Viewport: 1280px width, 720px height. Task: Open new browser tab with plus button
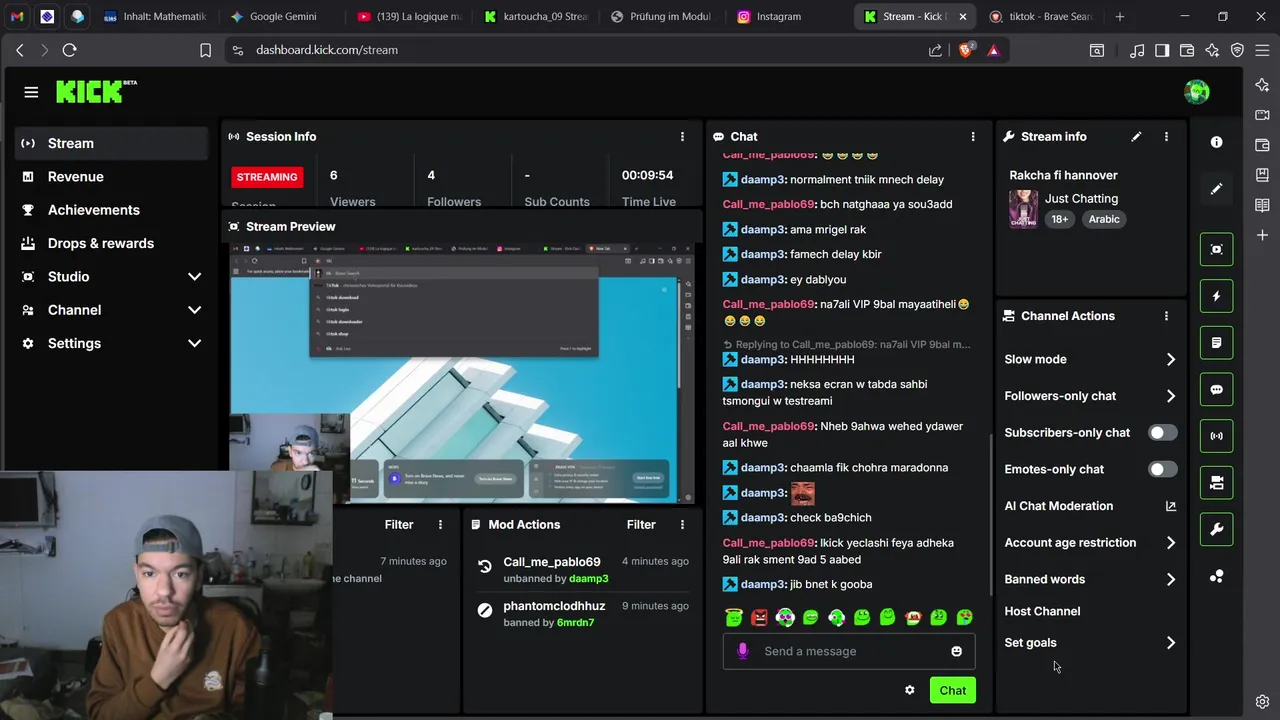click(1119, 17)
